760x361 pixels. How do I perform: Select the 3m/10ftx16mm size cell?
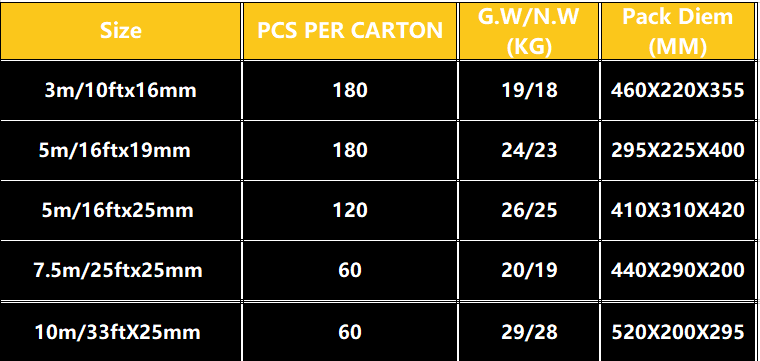coord(121,91)
